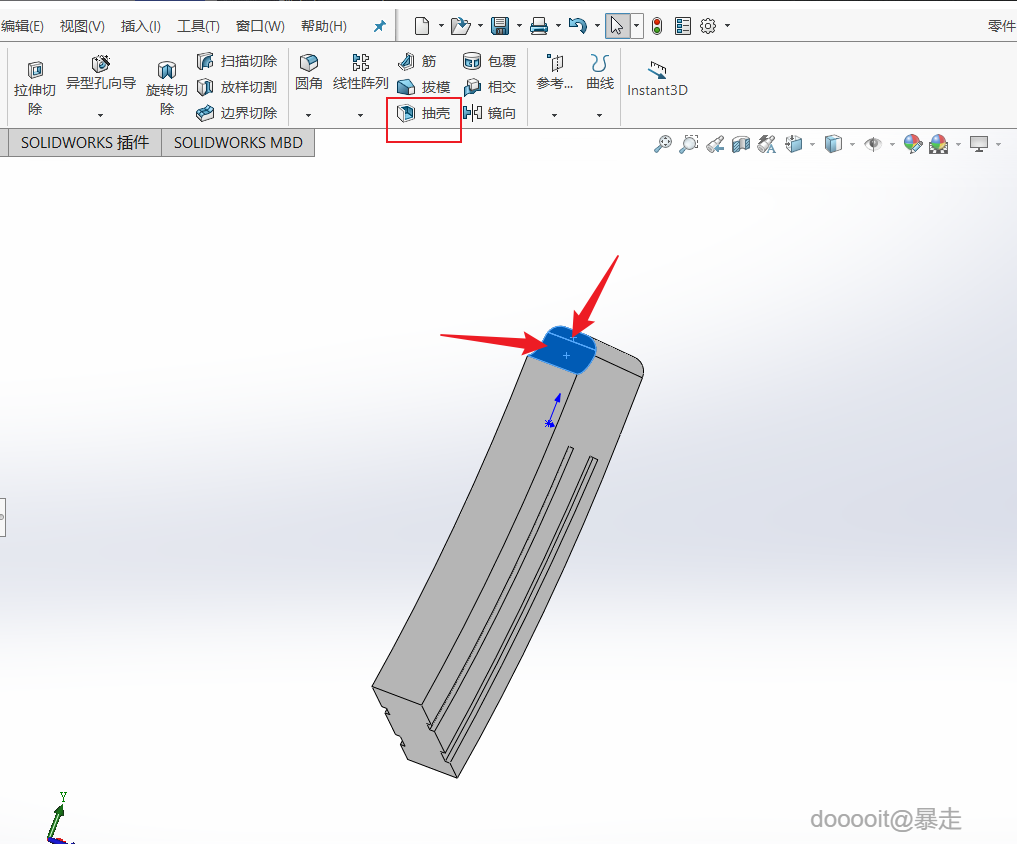
Task: Expand the dropdown next to the Print icon
Action: (558, 26)
